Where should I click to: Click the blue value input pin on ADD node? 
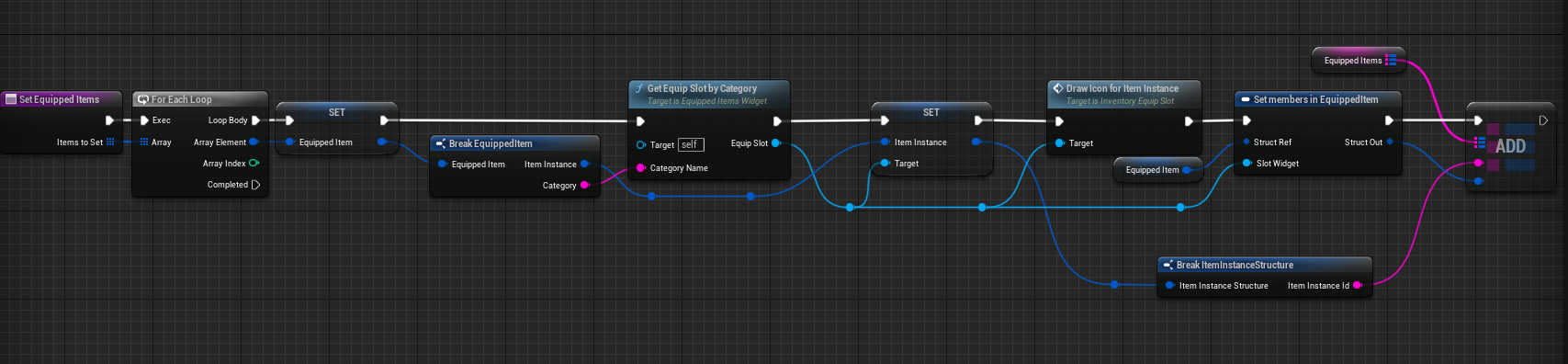coord(1478,181)
